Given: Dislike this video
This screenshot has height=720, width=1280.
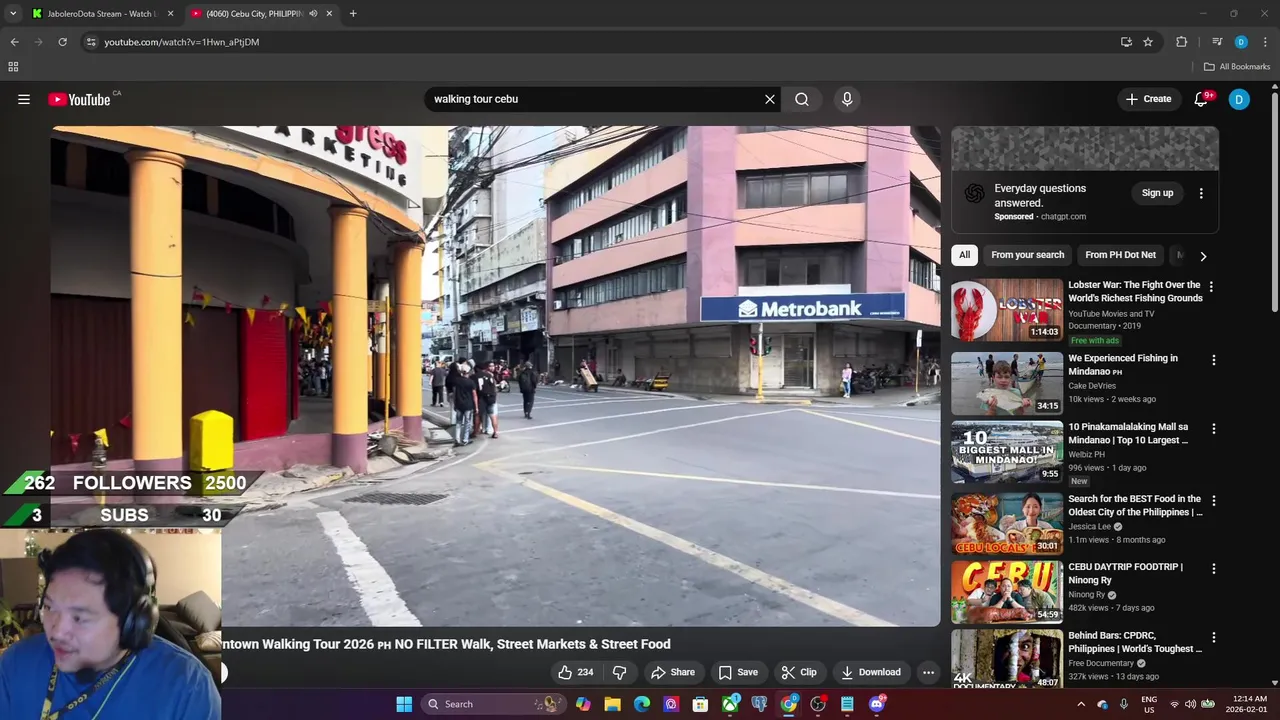Looking at the screenshot, I should pos(620,672).
